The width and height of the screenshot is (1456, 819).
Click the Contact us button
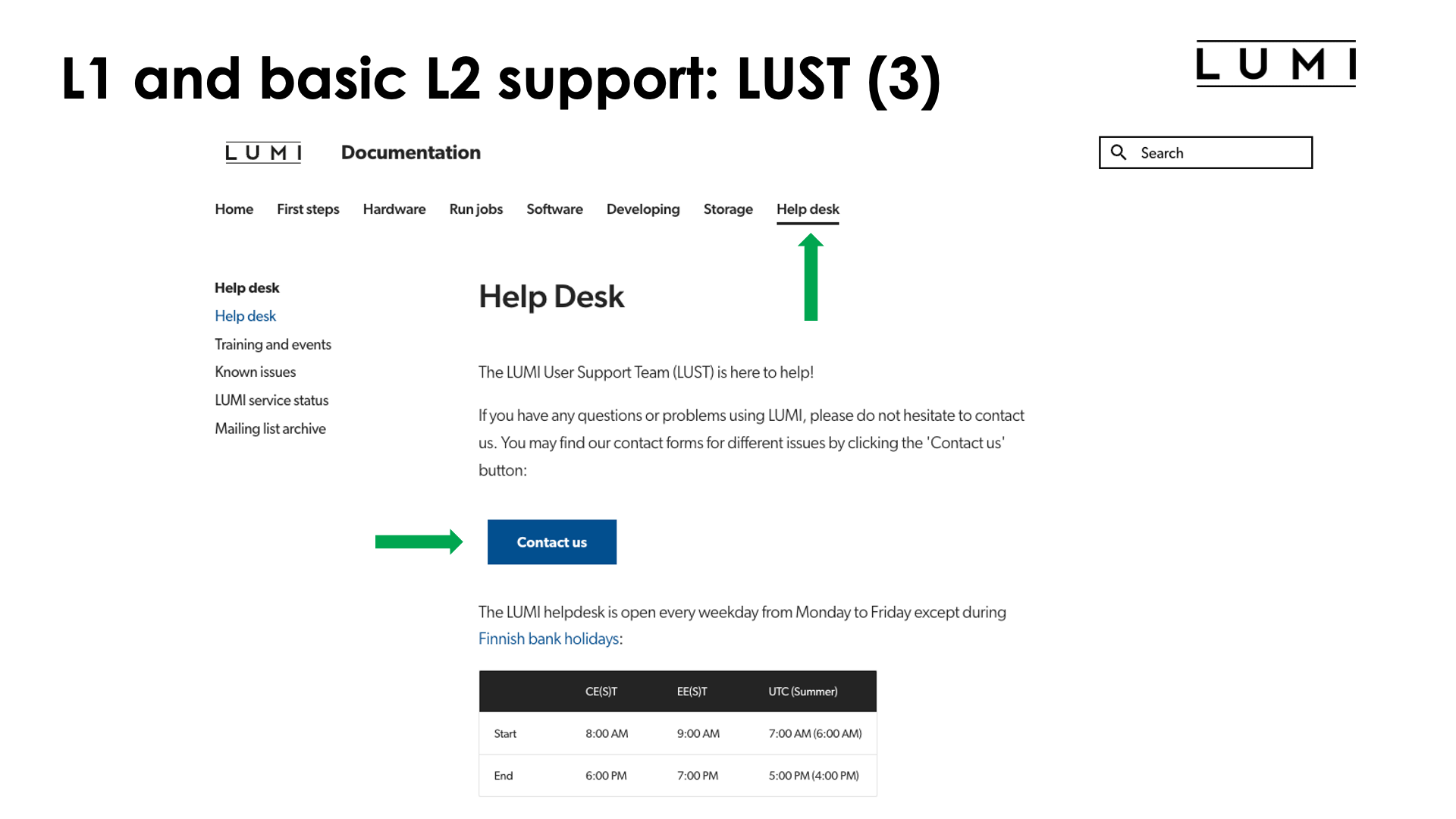[x=551, y=541]
